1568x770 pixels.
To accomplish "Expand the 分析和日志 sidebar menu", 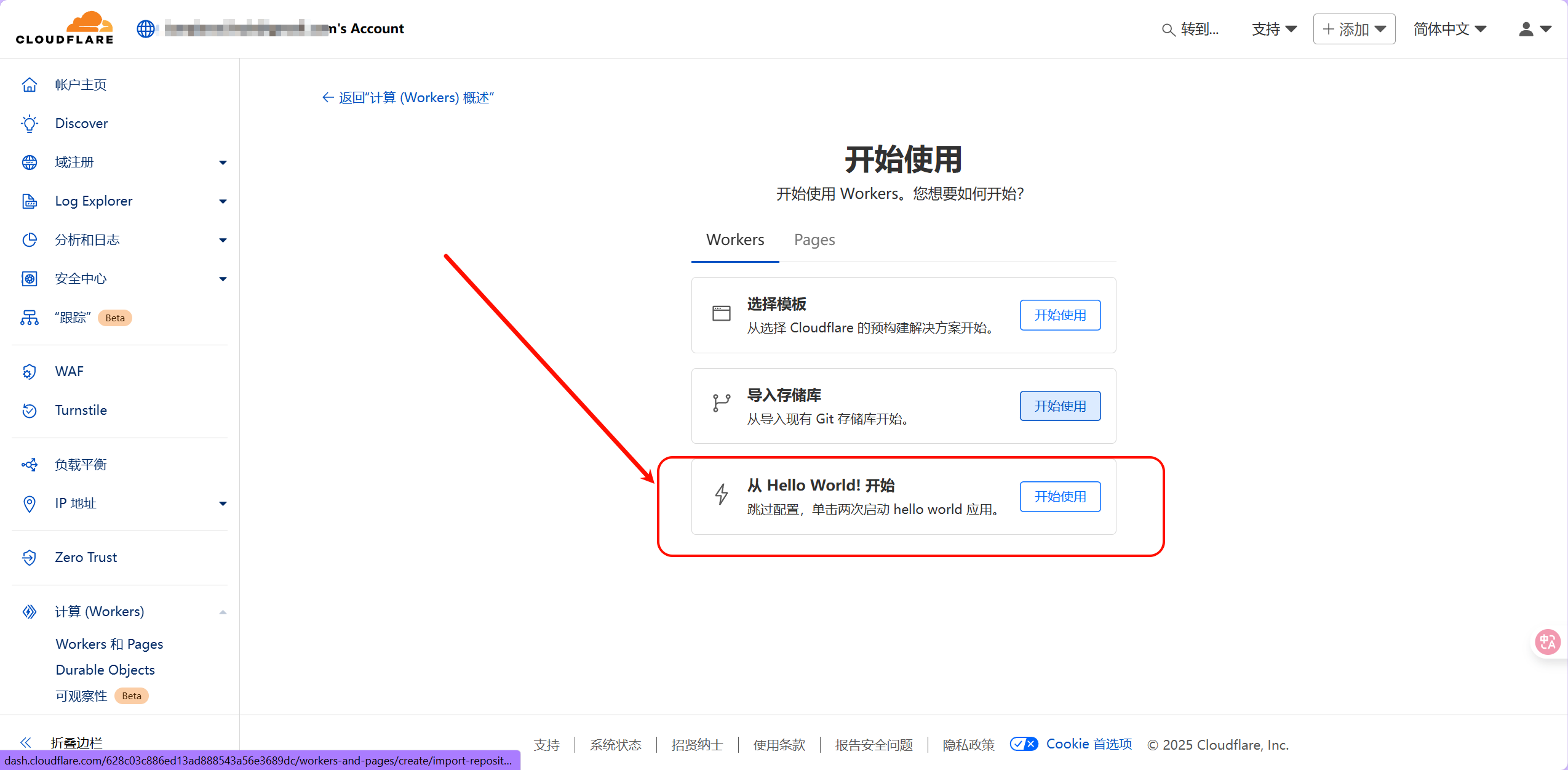I will pyautogui.click(x=223, y=240).
